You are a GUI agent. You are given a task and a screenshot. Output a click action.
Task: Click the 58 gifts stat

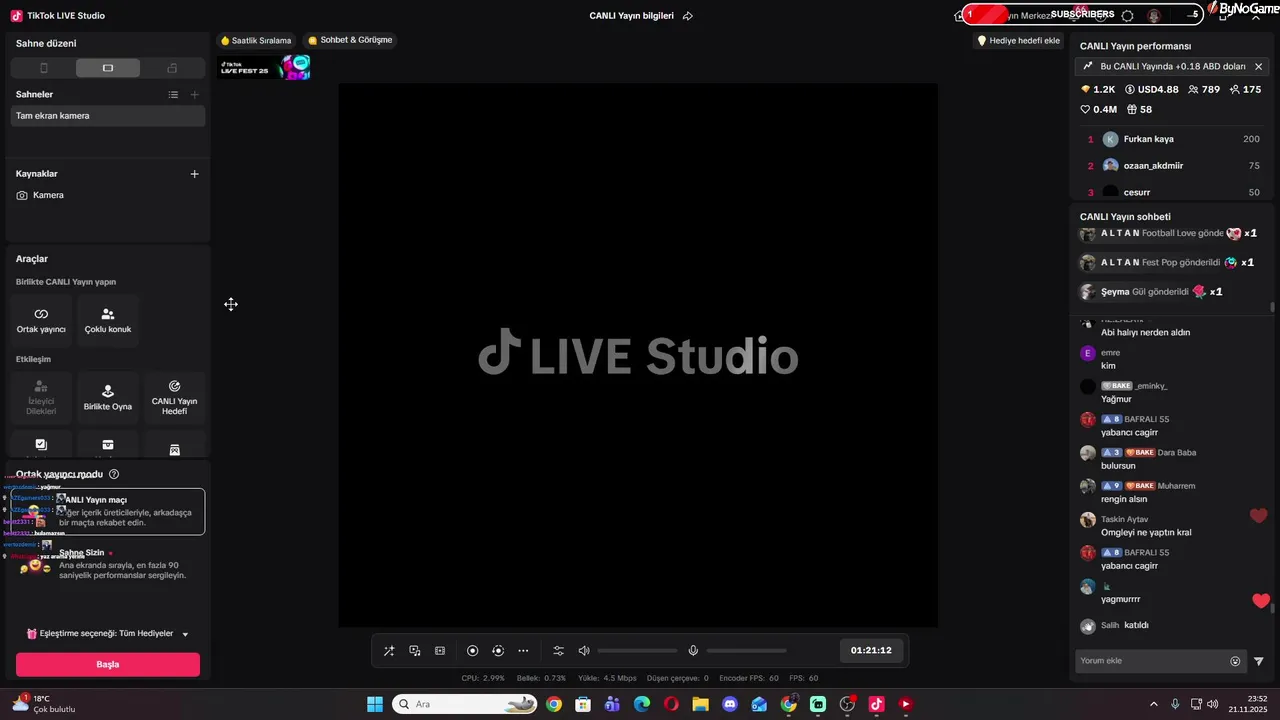[x=1139, y=110]
